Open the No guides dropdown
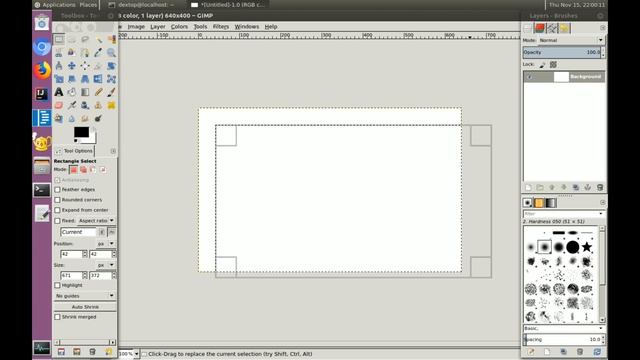640x360 pixels. (85, 296)
